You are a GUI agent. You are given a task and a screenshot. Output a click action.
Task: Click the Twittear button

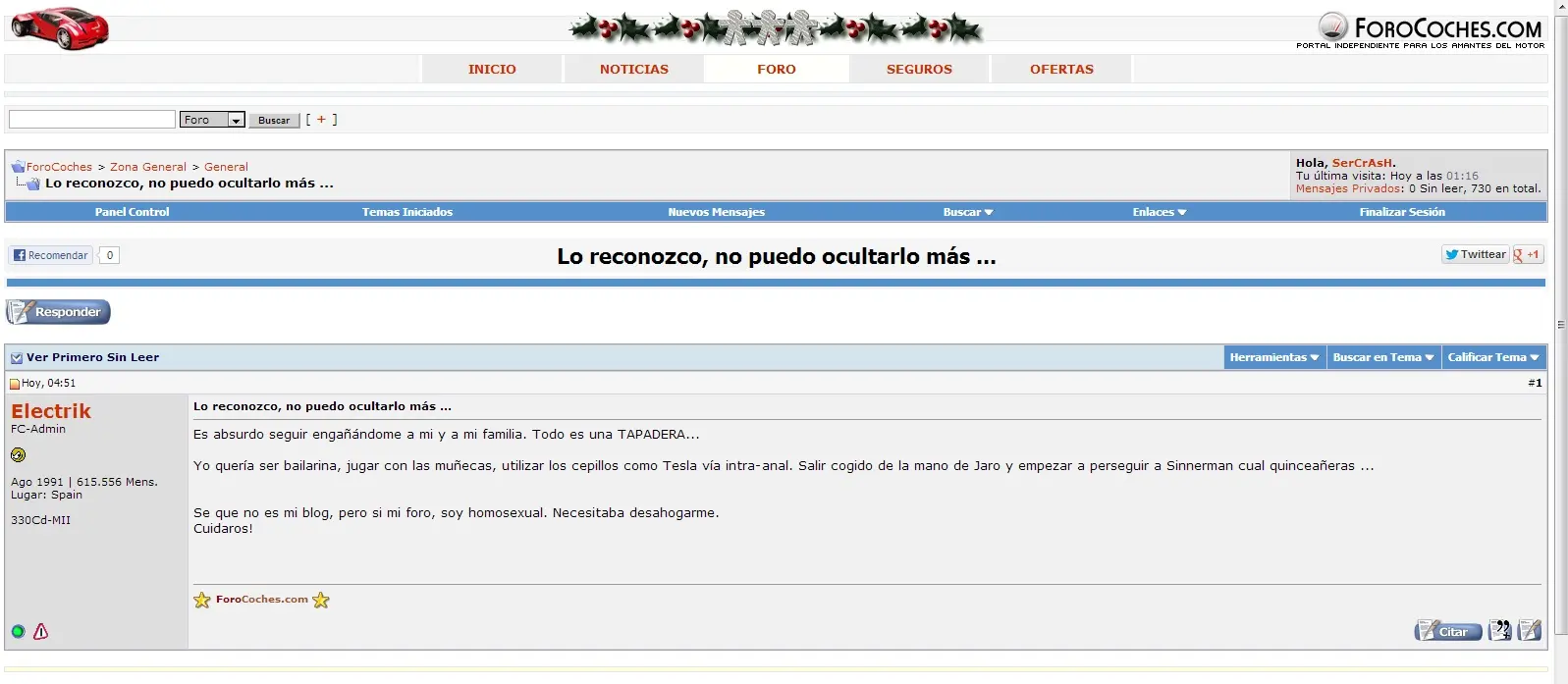pos(1475,254)
